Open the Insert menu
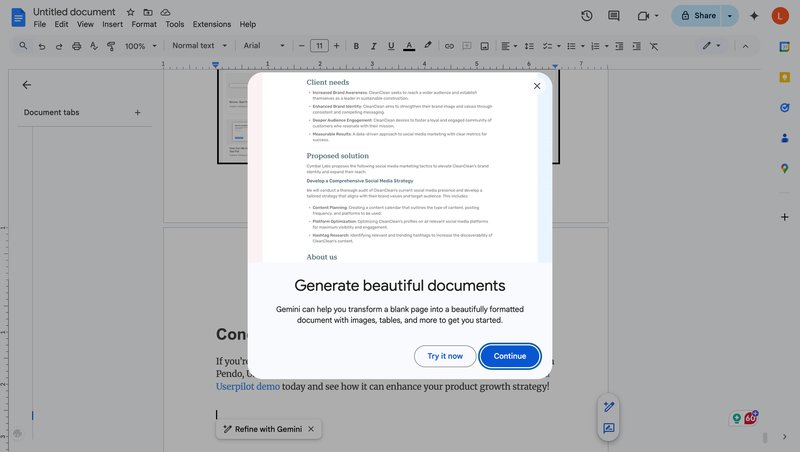Viewport: 800px width, 452px height. click(x=112, y=24)
